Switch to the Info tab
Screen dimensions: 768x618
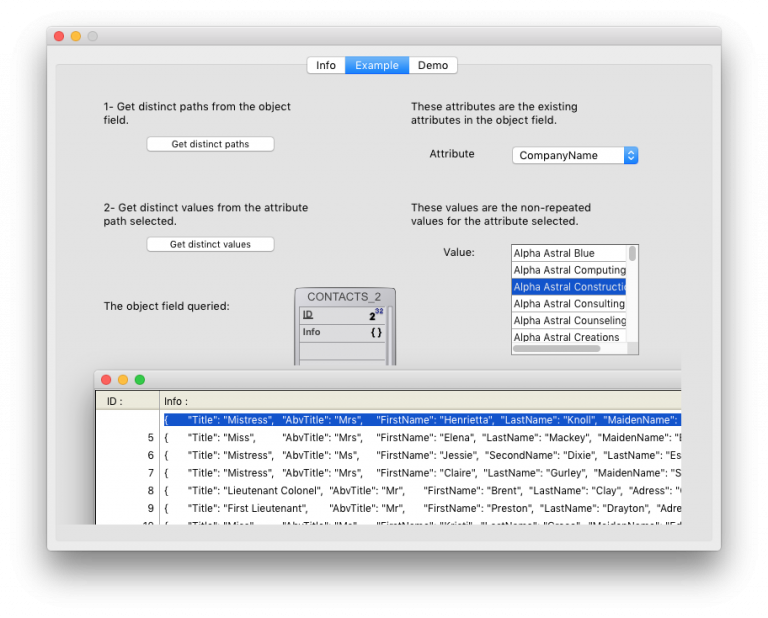(x=326, y=65)
